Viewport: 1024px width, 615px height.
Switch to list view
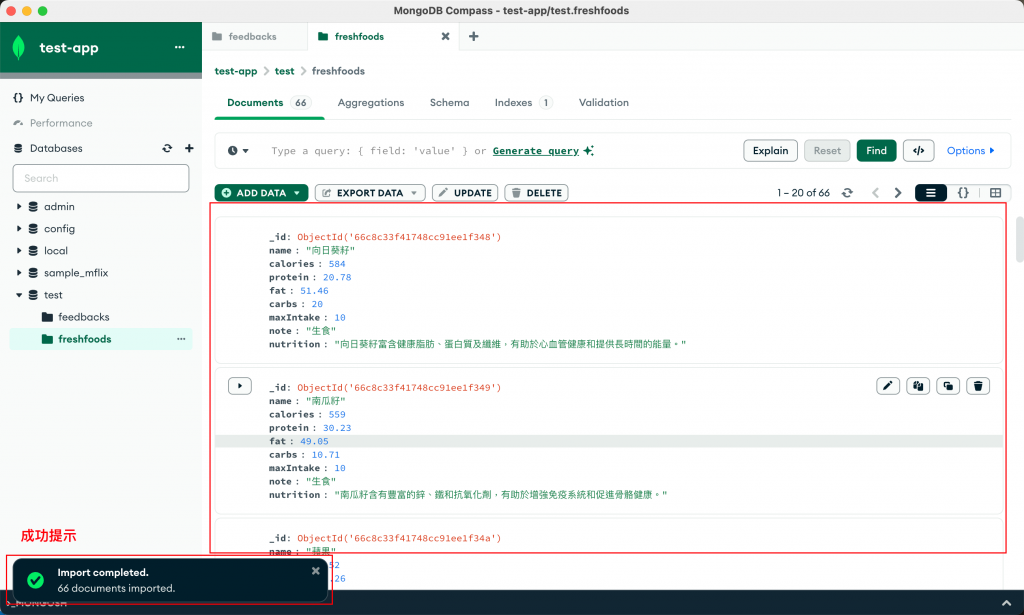(931, 193)
